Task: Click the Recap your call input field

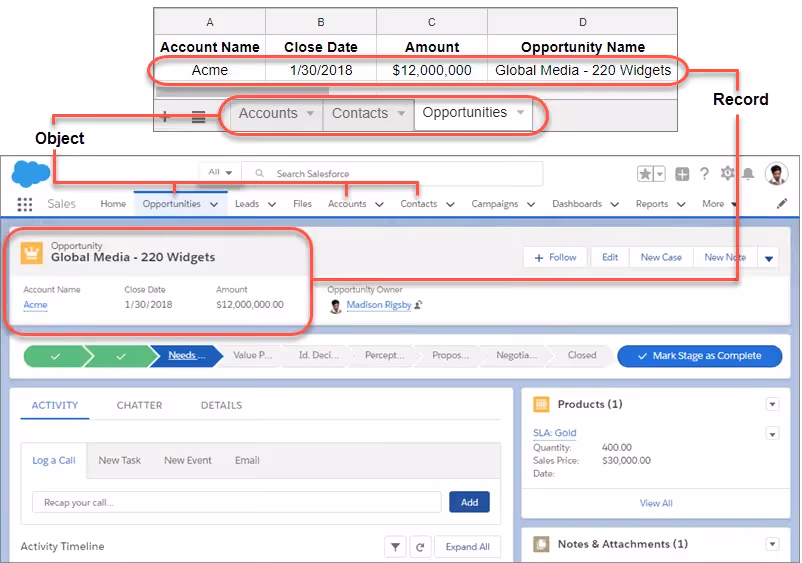Action: (237, 503)
